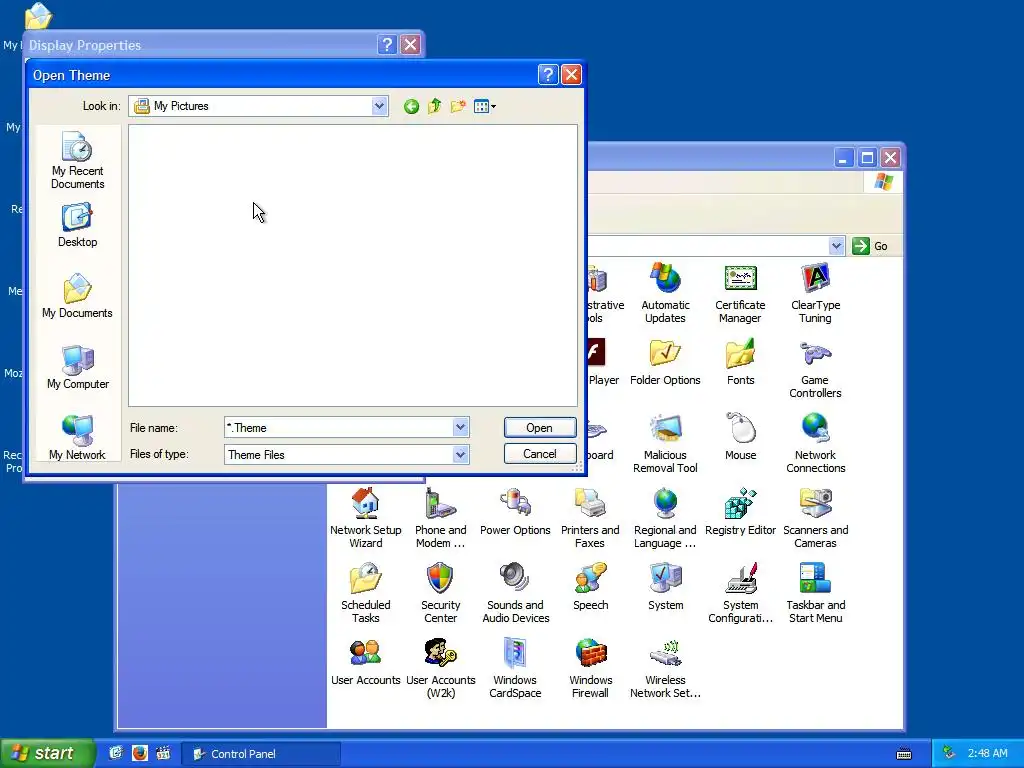This screenshot has height=768, width=1024.
Task: Click Control Panel taskbar button
Action: point(260,754)
